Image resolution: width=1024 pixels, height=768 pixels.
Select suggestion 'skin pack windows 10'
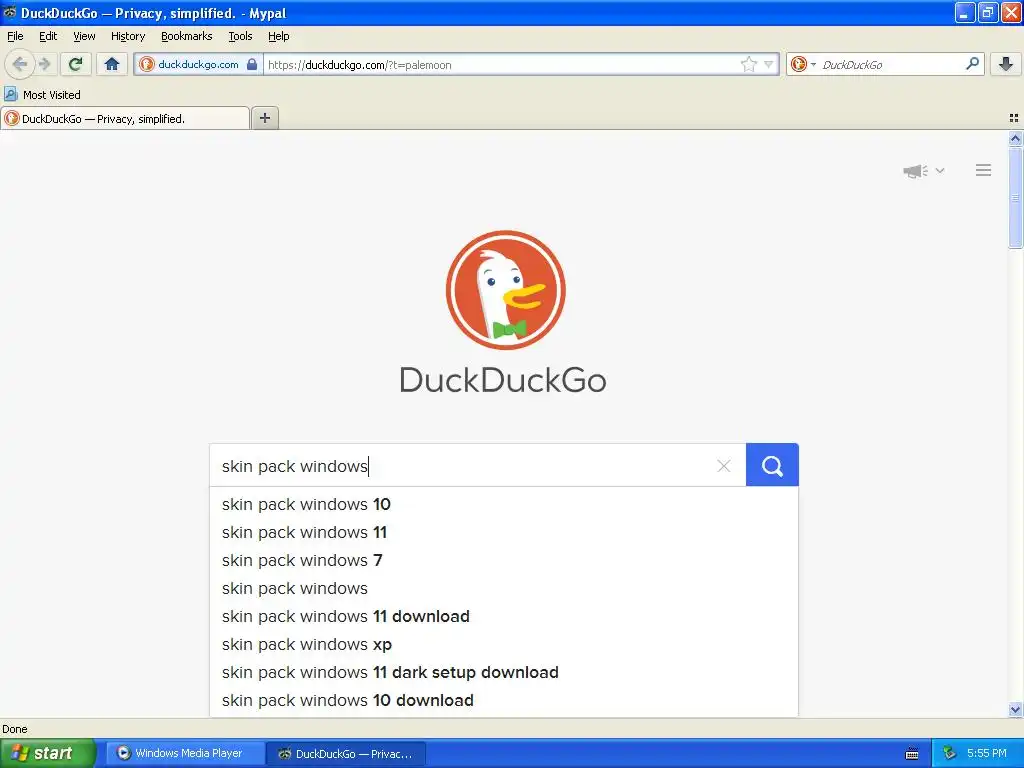(x=504, y=504)
